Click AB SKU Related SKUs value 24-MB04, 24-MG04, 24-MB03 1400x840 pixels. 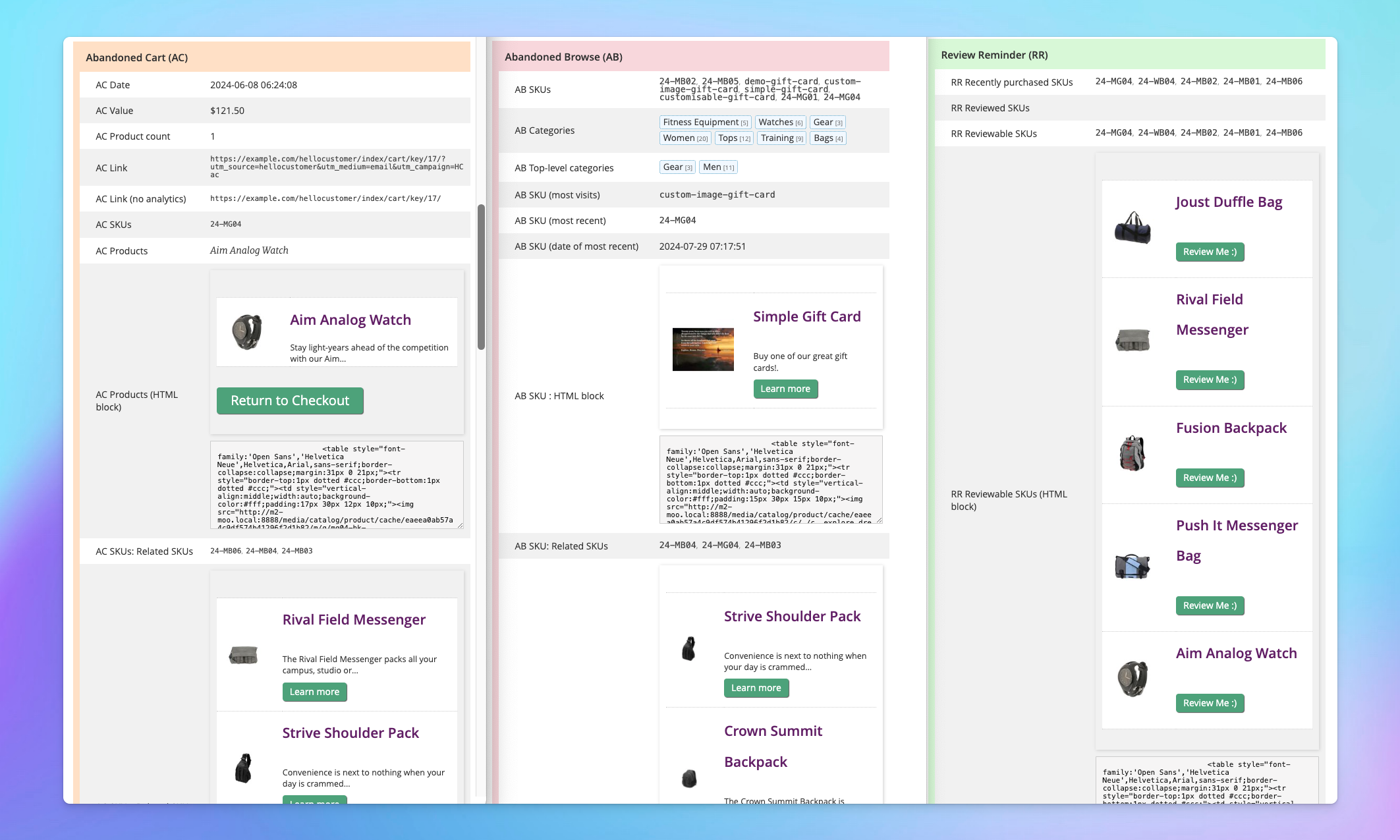tap(720, 546)
